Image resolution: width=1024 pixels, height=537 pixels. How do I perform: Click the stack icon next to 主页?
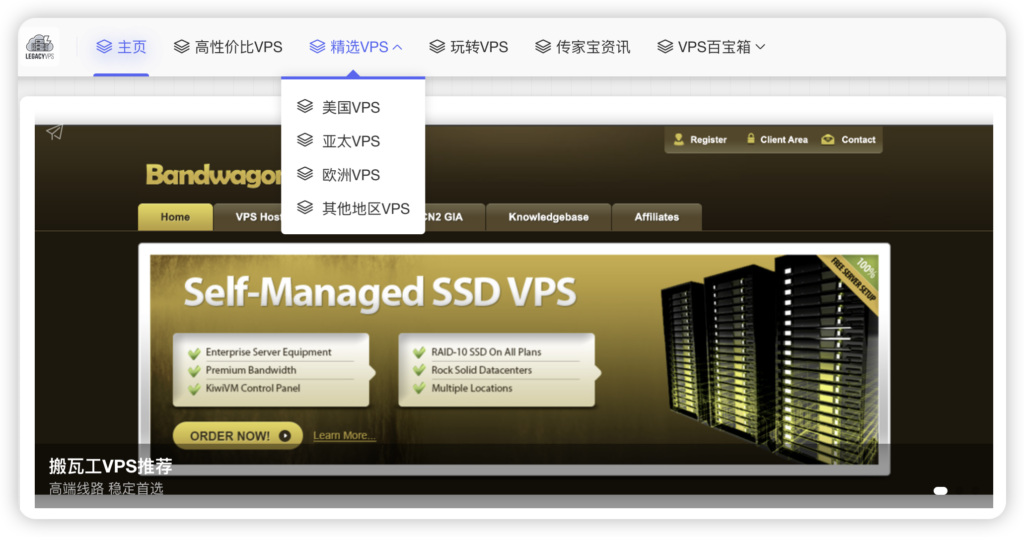104,46
